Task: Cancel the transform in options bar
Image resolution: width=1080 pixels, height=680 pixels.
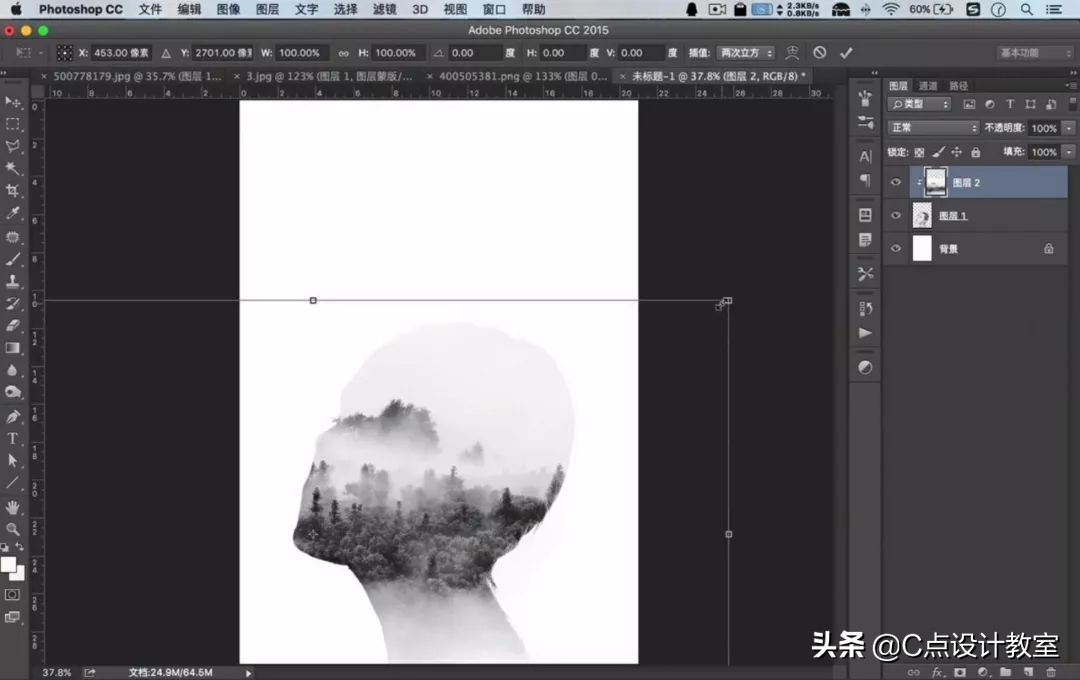Action: 820,52
